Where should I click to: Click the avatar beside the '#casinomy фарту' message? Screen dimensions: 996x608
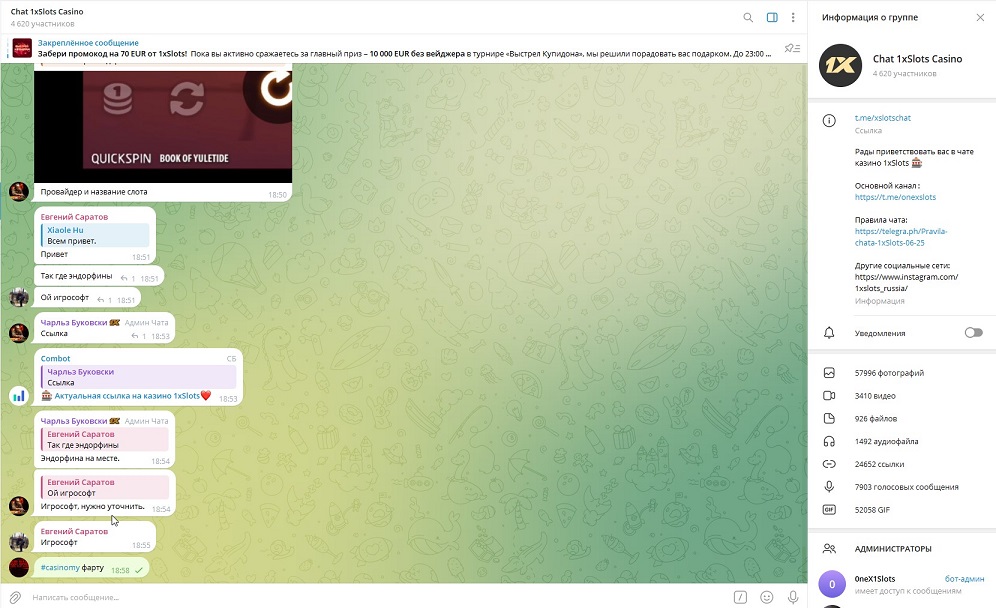point(19,567)
